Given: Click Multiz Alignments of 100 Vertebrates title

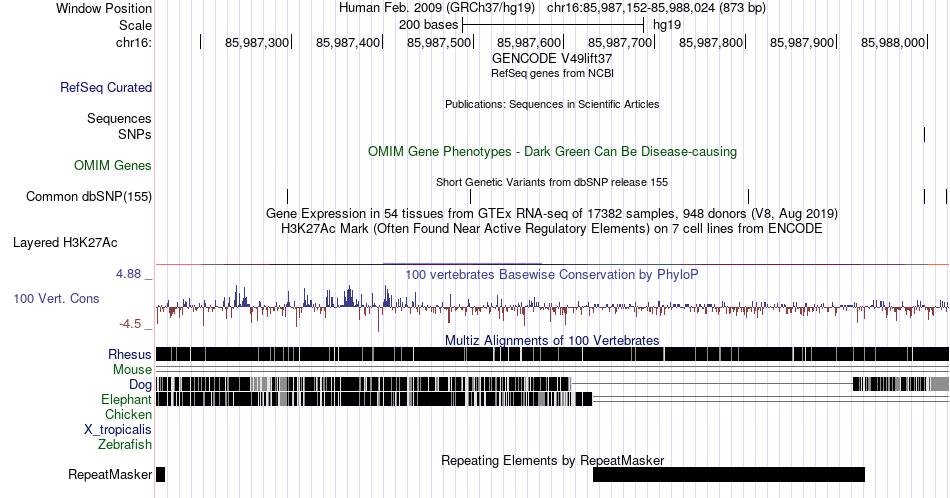Looking at the screenshot, I should 552,340.
